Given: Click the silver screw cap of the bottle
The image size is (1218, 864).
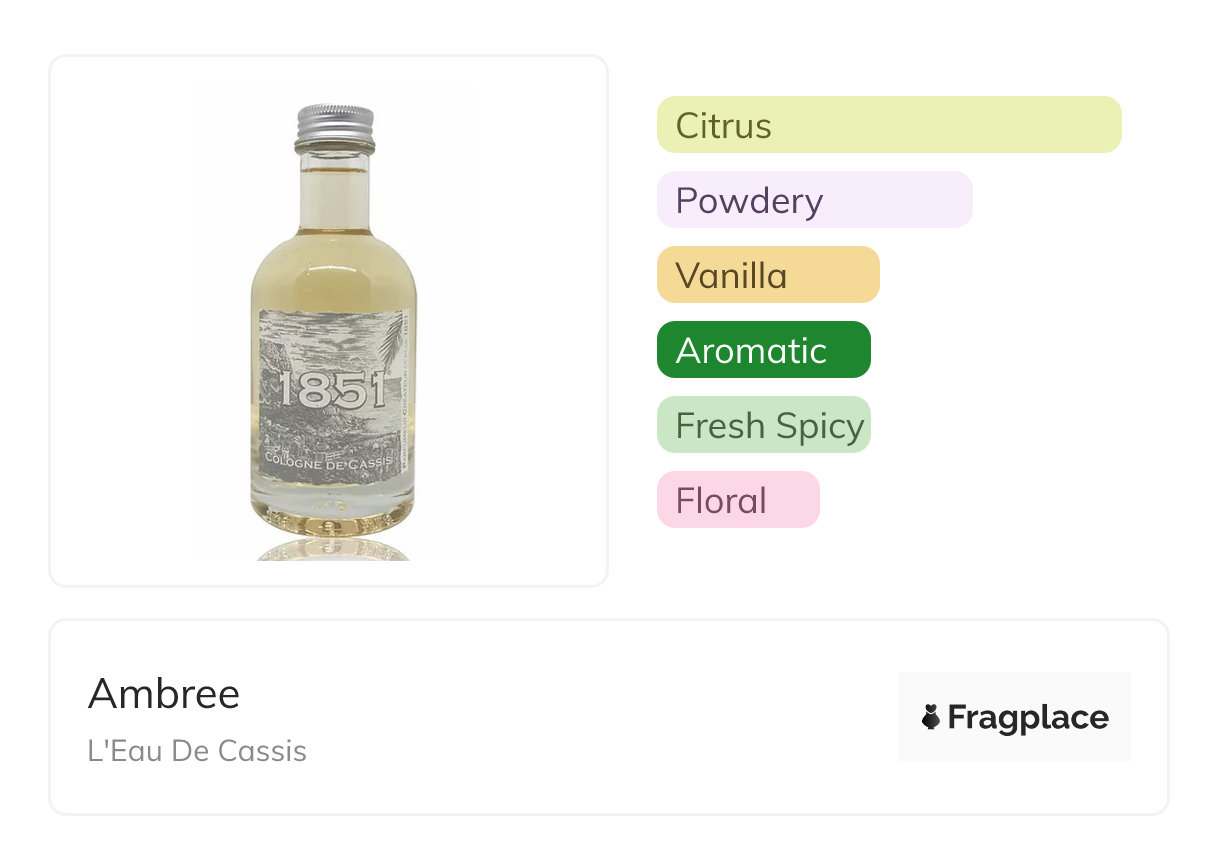Looking at the screenshot, I should click(335, 127).
